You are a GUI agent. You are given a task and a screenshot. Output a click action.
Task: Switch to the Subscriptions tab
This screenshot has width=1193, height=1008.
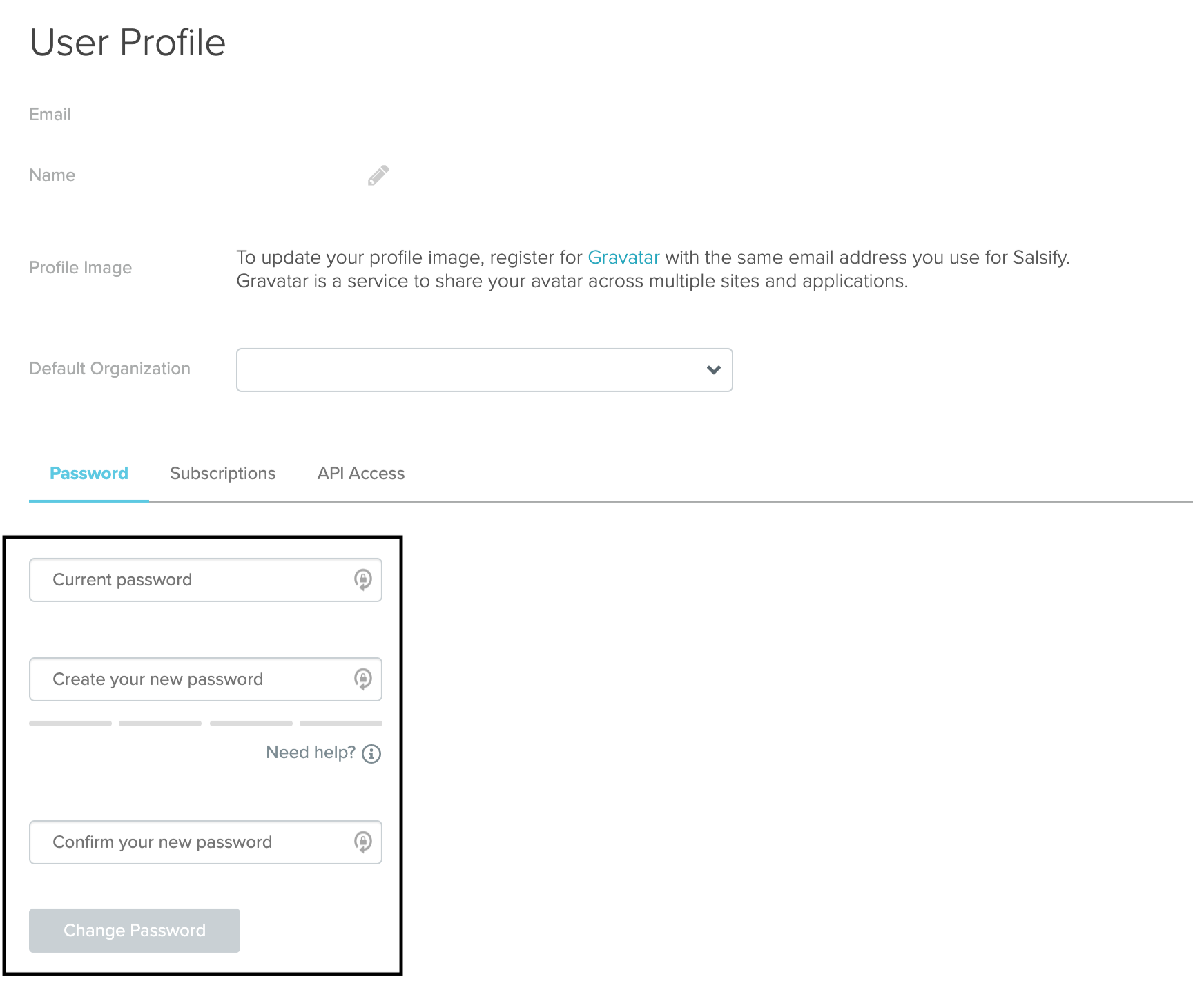coord(222,474)
